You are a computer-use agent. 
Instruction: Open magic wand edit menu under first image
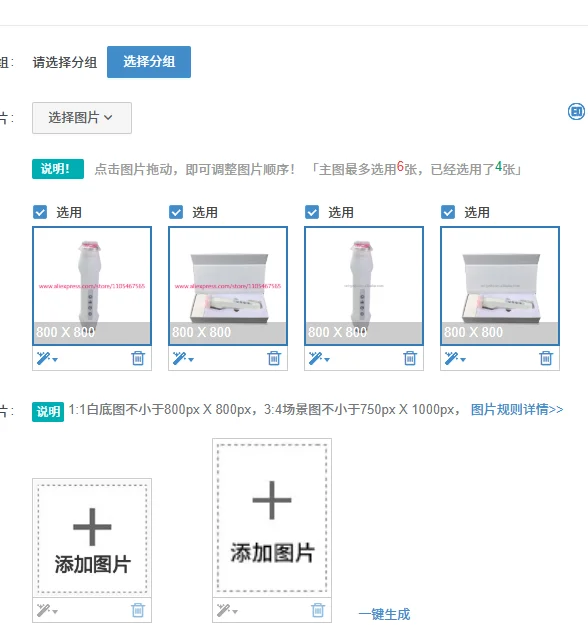pyautogui.click(x=47, y=358)
